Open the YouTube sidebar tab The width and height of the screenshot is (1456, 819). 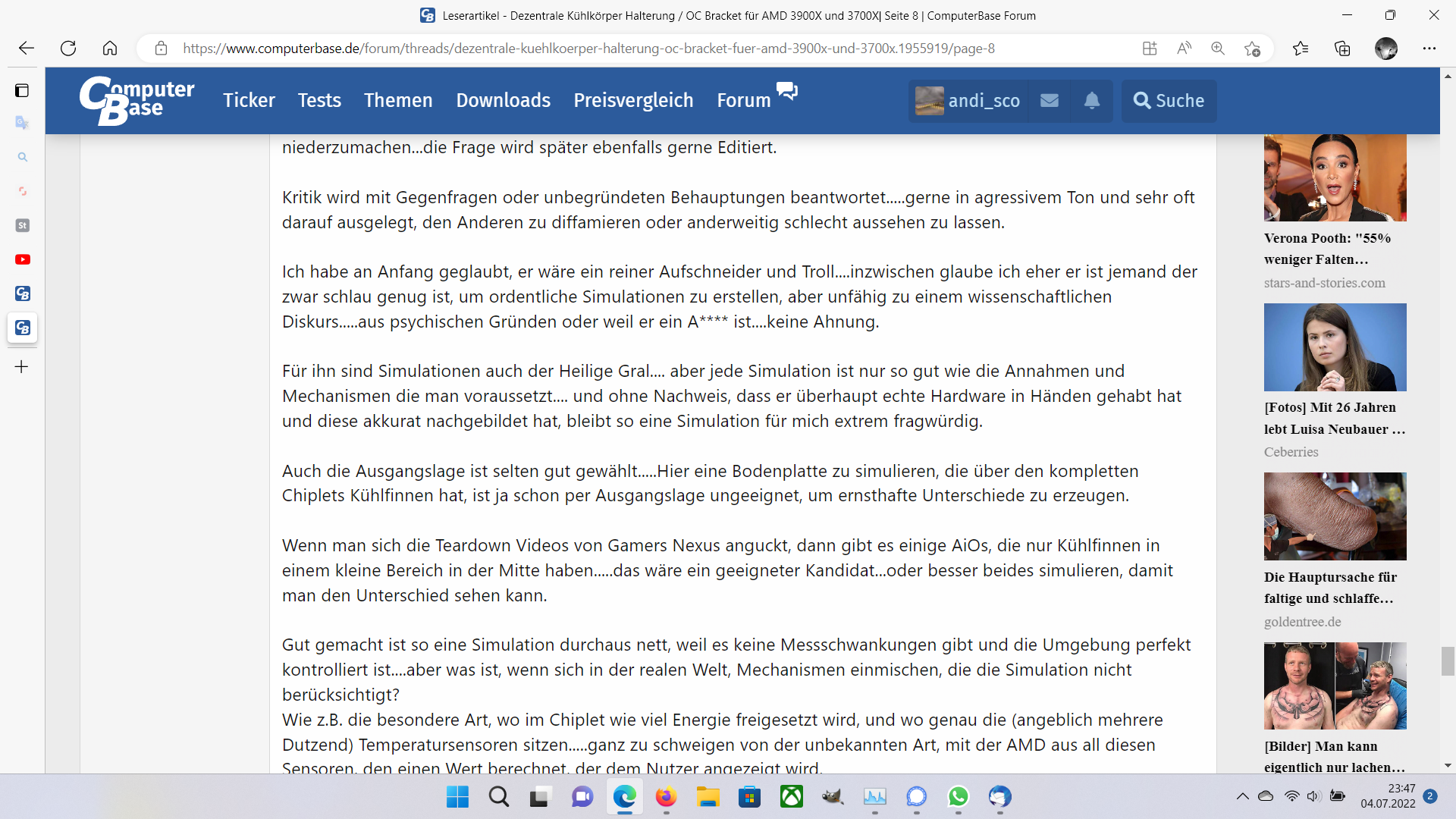tap(23, 259)
